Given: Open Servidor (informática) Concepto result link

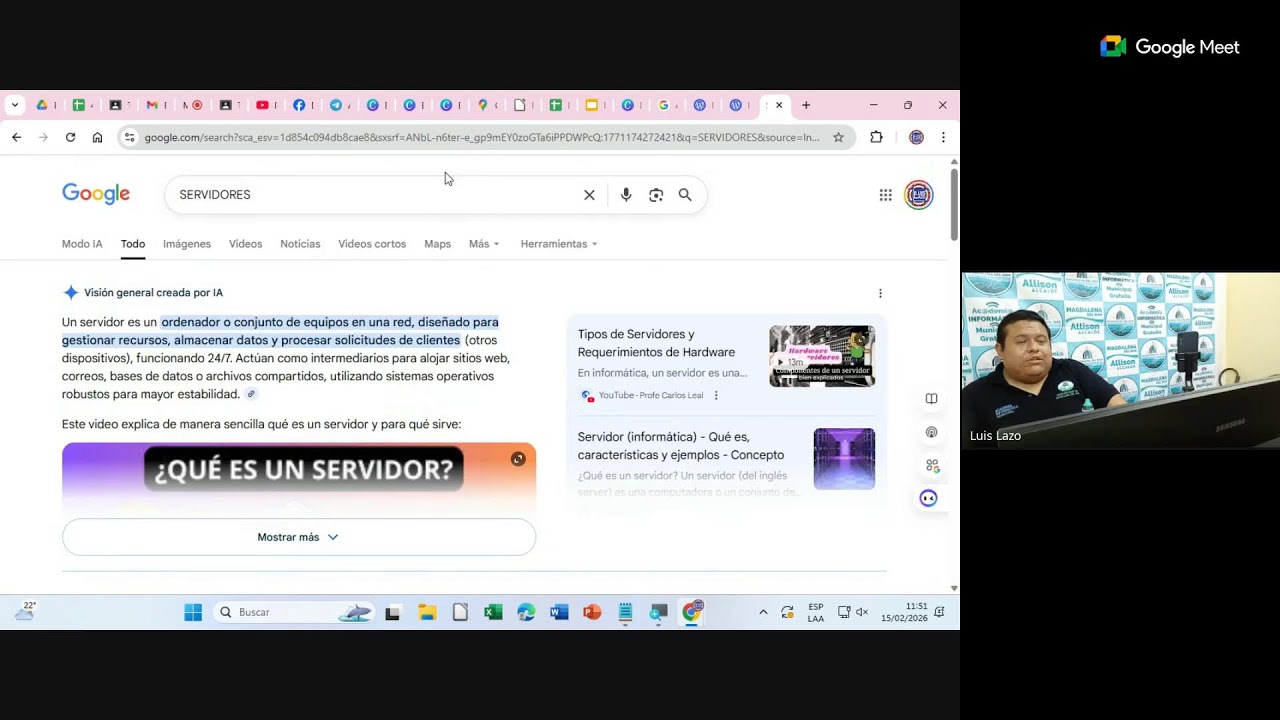Looking at the screenshot, I should coord(681,445).
